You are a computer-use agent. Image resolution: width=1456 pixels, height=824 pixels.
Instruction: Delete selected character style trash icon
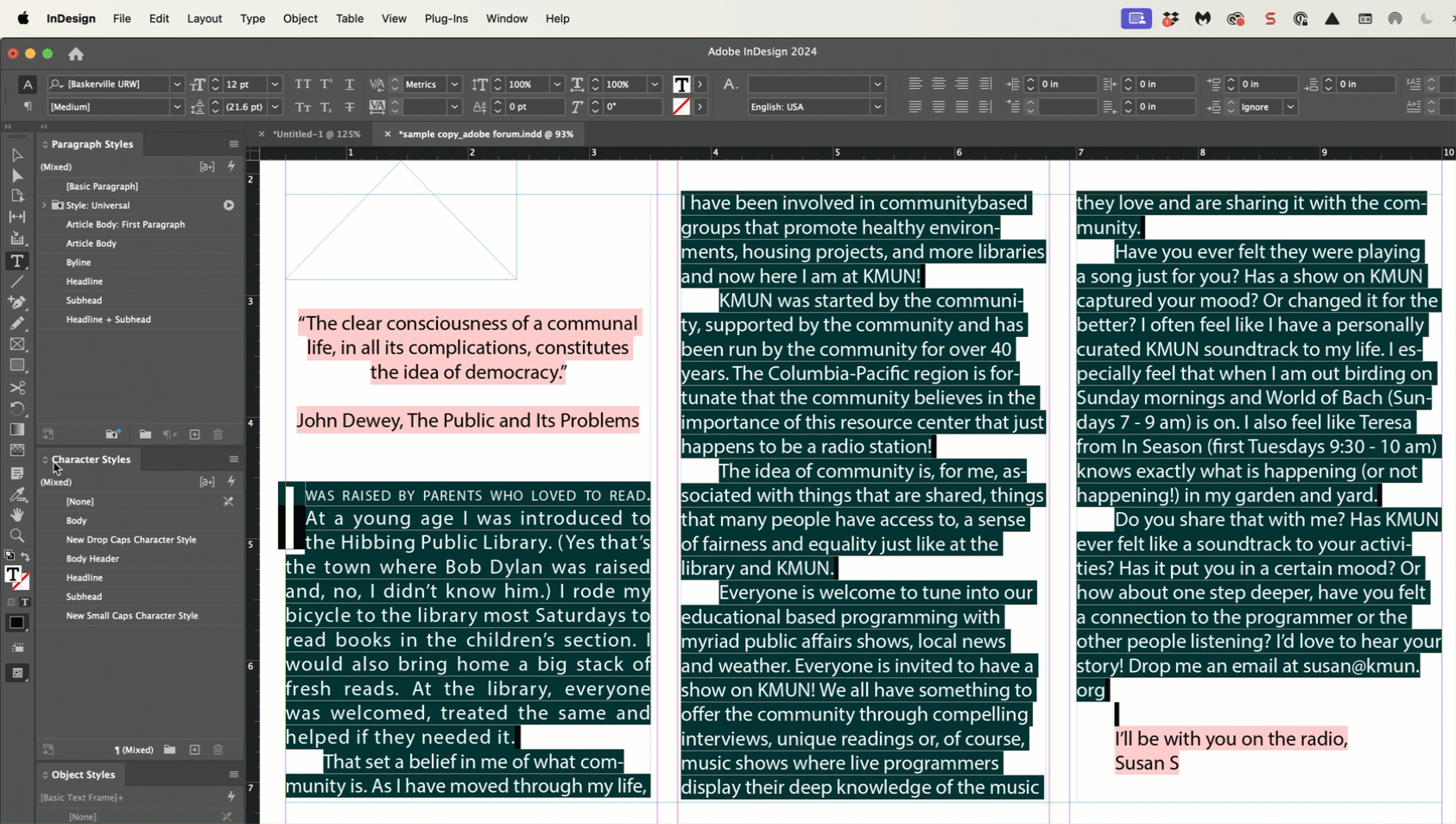pyautogui.click(x=218, y=750)
